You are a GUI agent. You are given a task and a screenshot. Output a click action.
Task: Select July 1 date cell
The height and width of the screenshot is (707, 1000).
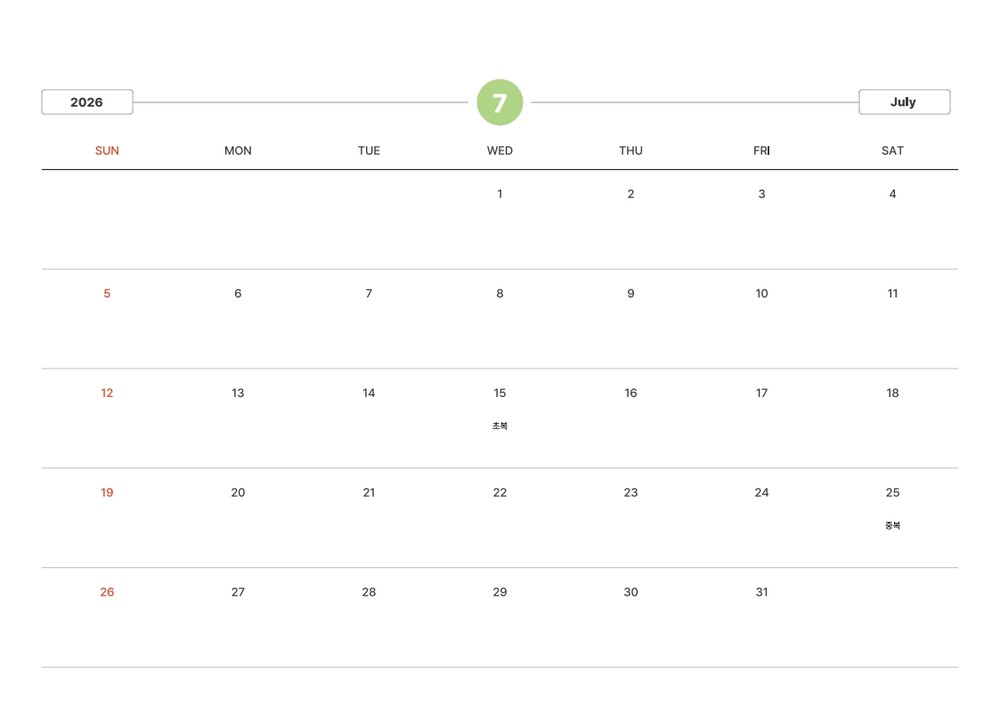coord(500,194)
